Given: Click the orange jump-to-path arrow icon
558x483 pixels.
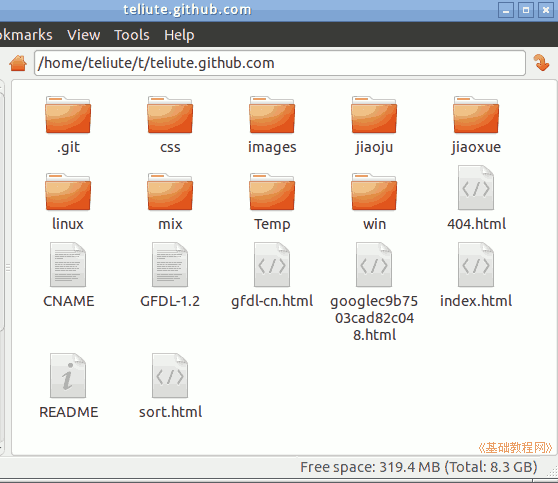Looking at the screenshot, I should pyautogui.click(x=541, y=63).
